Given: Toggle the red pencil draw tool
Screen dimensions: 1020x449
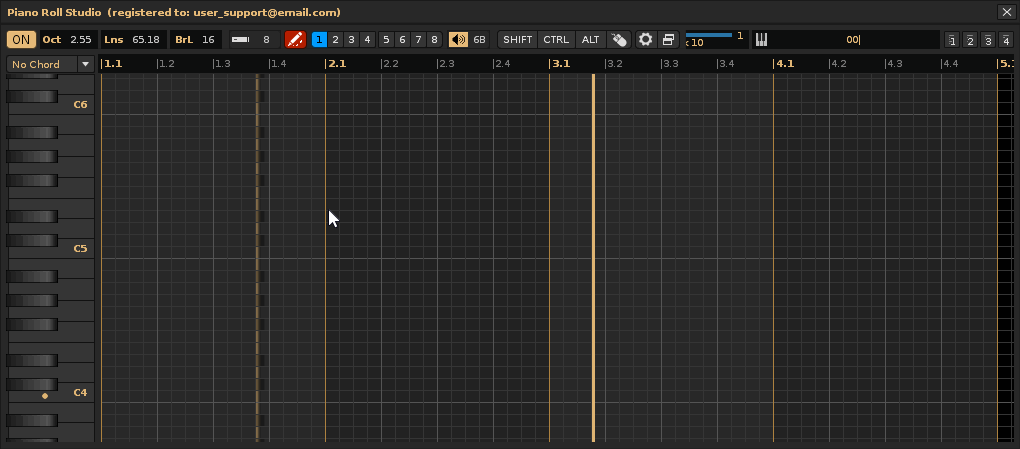Looking at the screenshot, I should coord(295,40).
